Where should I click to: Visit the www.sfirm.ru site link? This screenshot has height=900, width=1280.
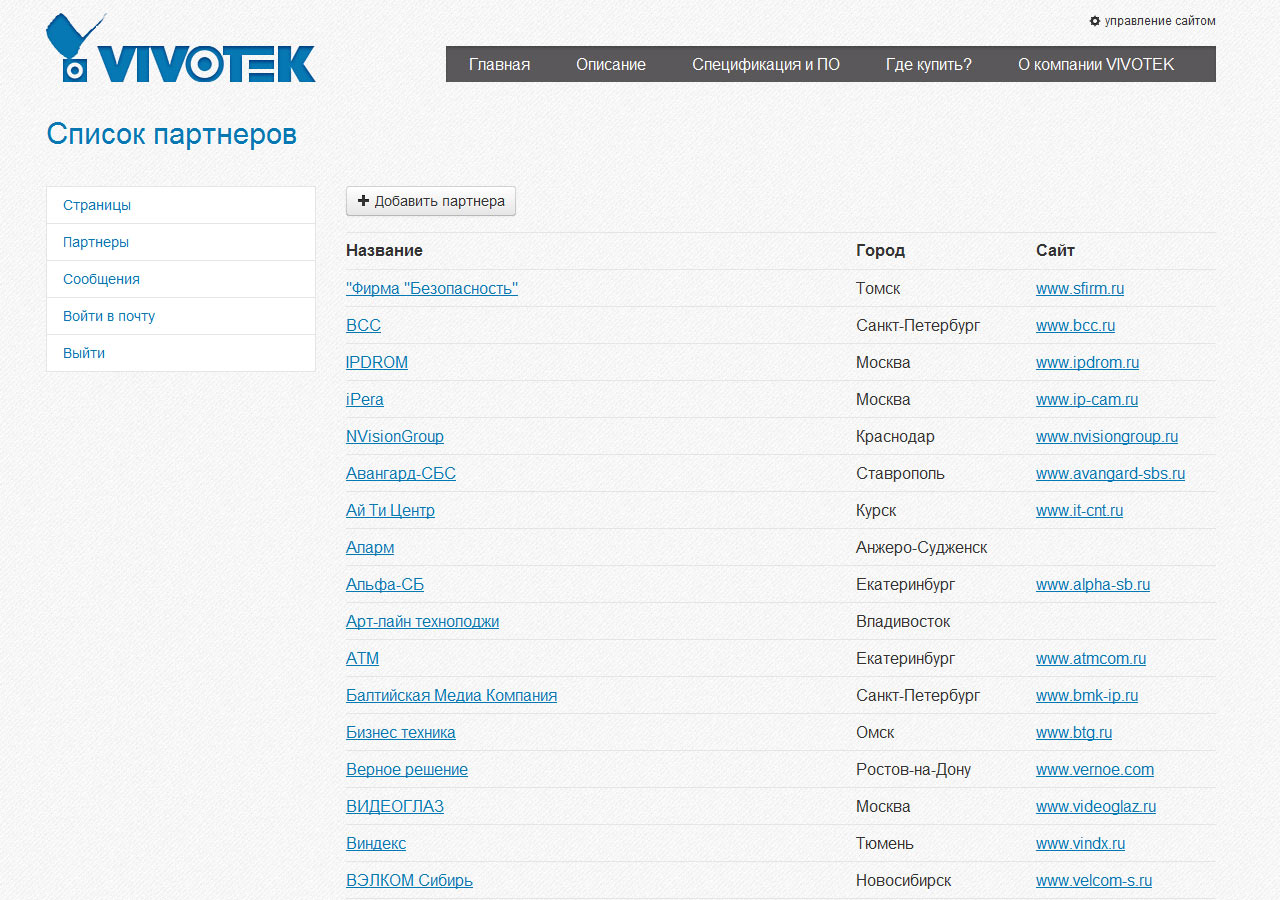point(1080,288)
